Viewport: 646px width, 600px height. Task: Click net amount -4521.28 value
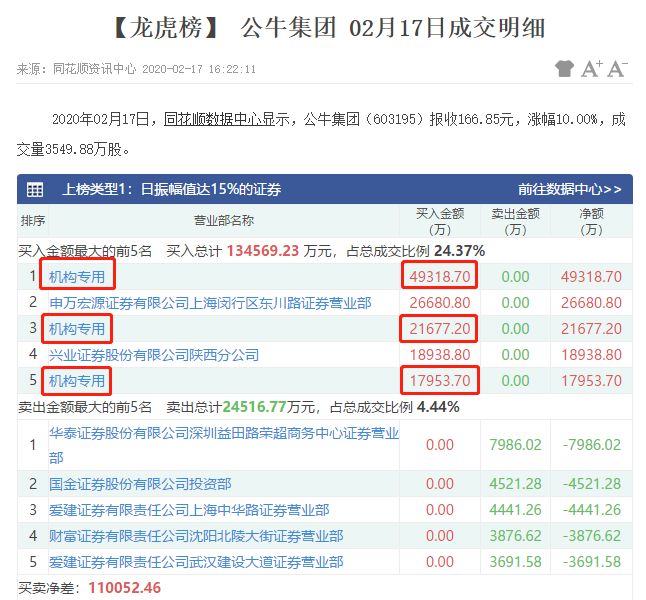click(x=592, y=484)
